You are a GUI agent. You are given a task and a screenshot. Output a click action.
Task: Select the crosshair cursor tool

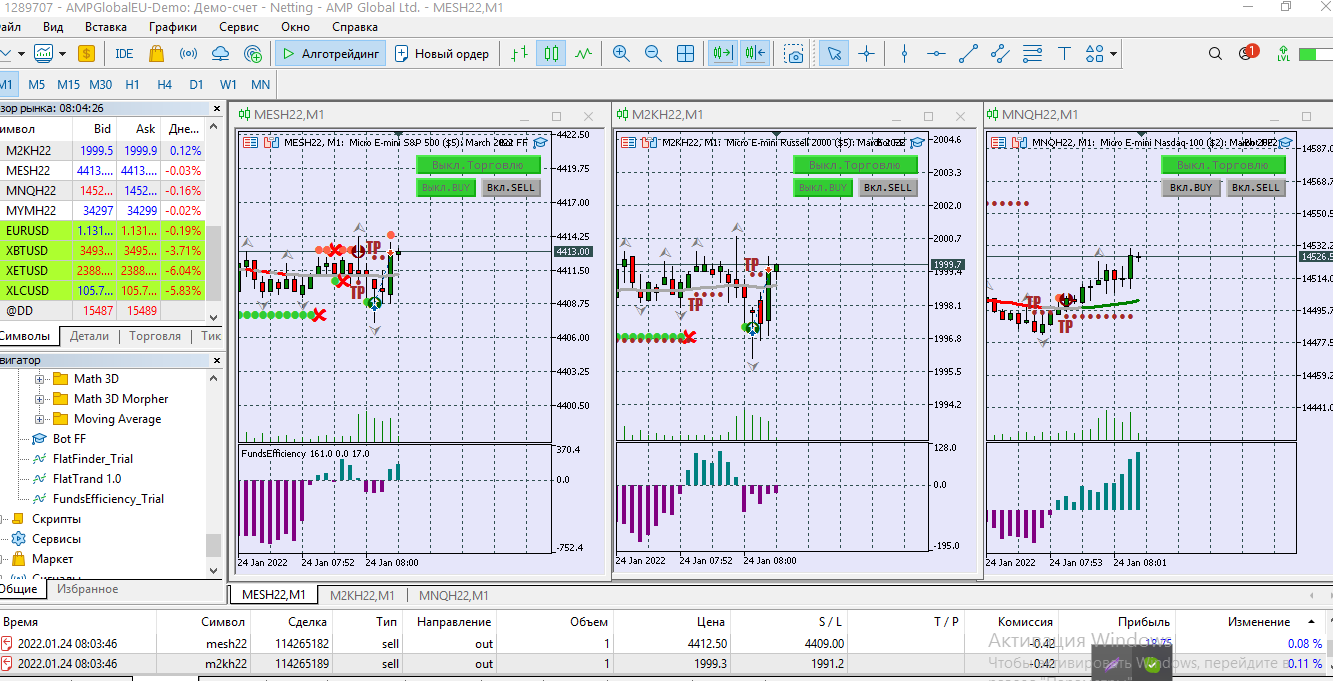pyautogui.click(x=866, y=54)
